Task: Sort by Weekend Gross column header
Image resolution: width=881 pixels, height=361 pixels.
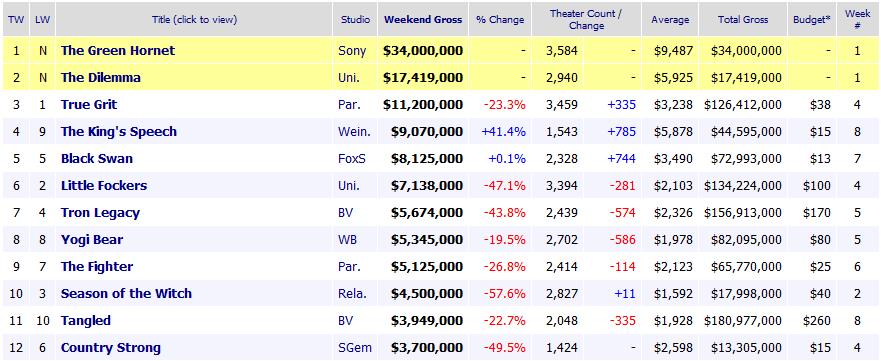Action: [423, 19]
